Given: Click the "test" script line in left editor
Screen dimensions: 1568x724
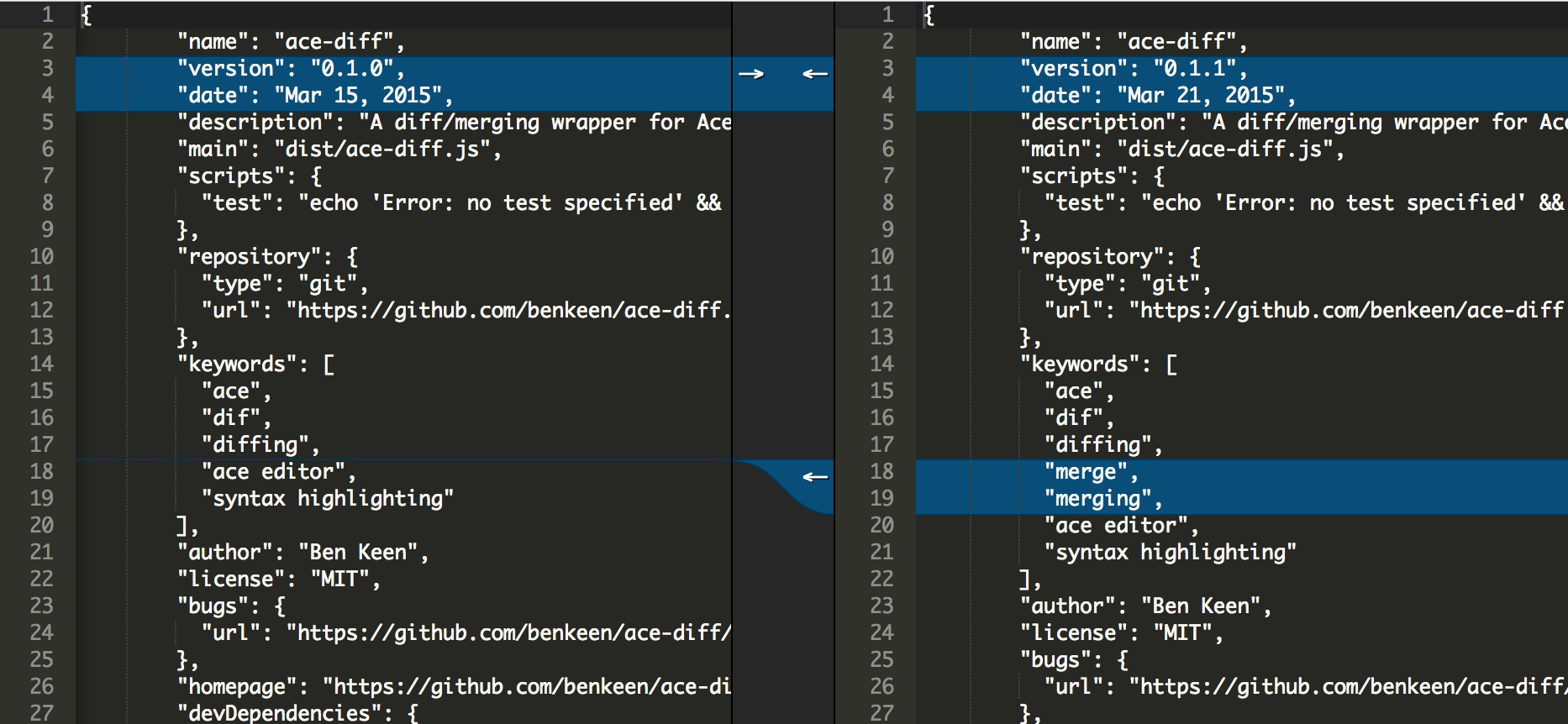Looking at the screenshot, I should pos(461,203).
